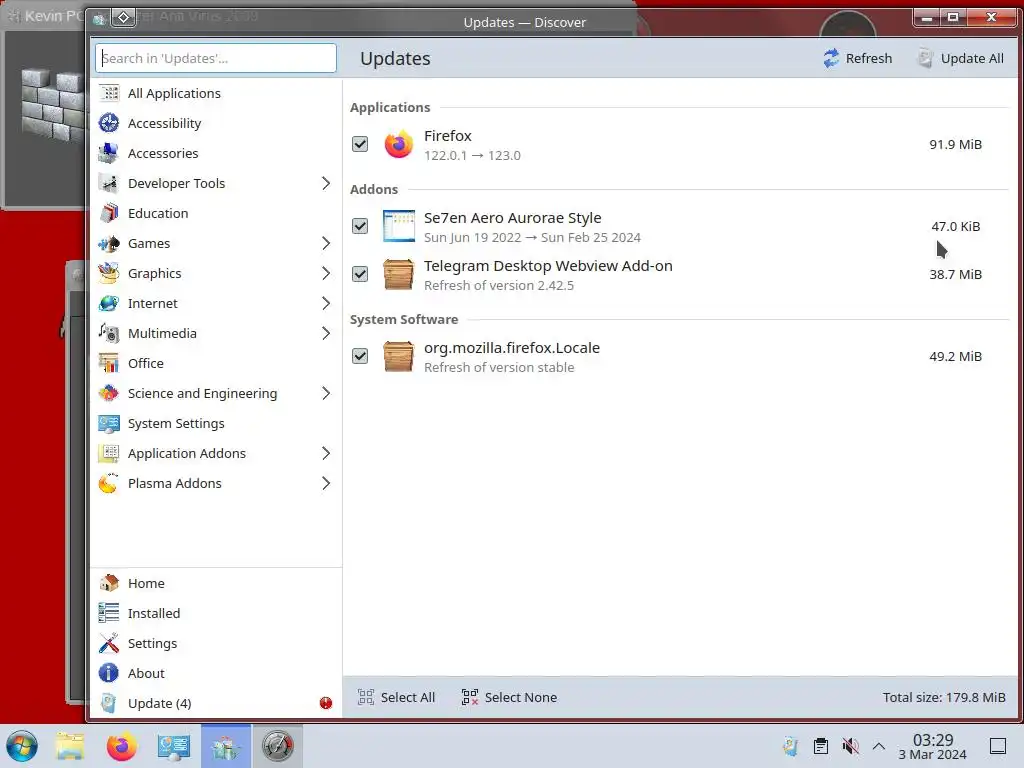Open the Office category

(216, 364)
